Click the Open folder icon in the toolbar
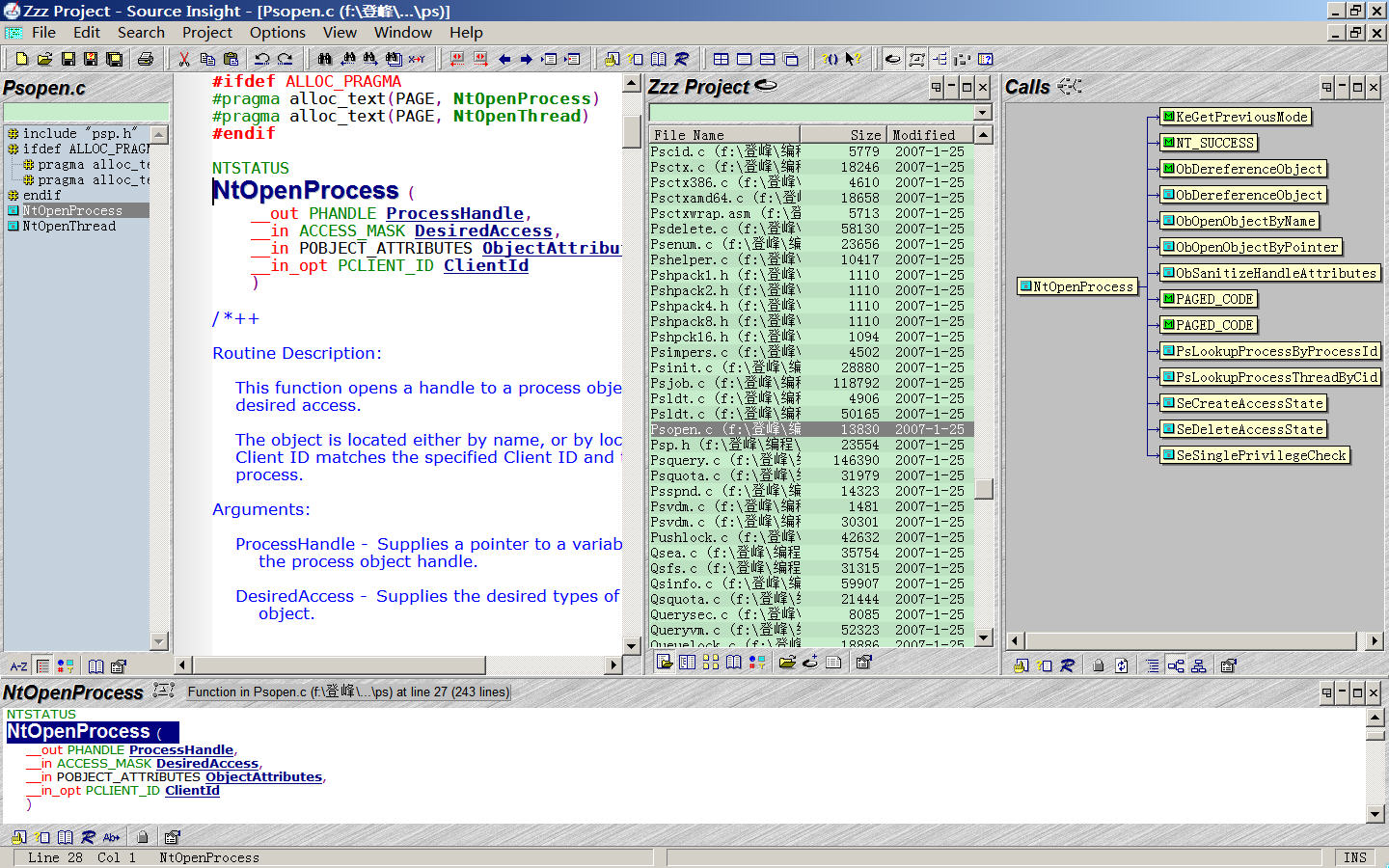This screenshot has height=868, width=1389. tap(44, 60)
